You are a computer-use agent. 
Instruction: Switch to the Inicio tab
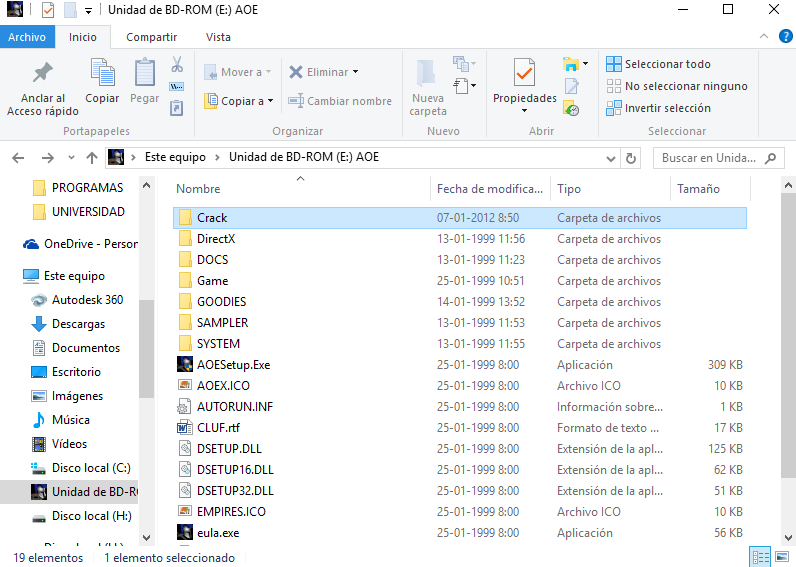pyautogui.click(x=83, y=37)
